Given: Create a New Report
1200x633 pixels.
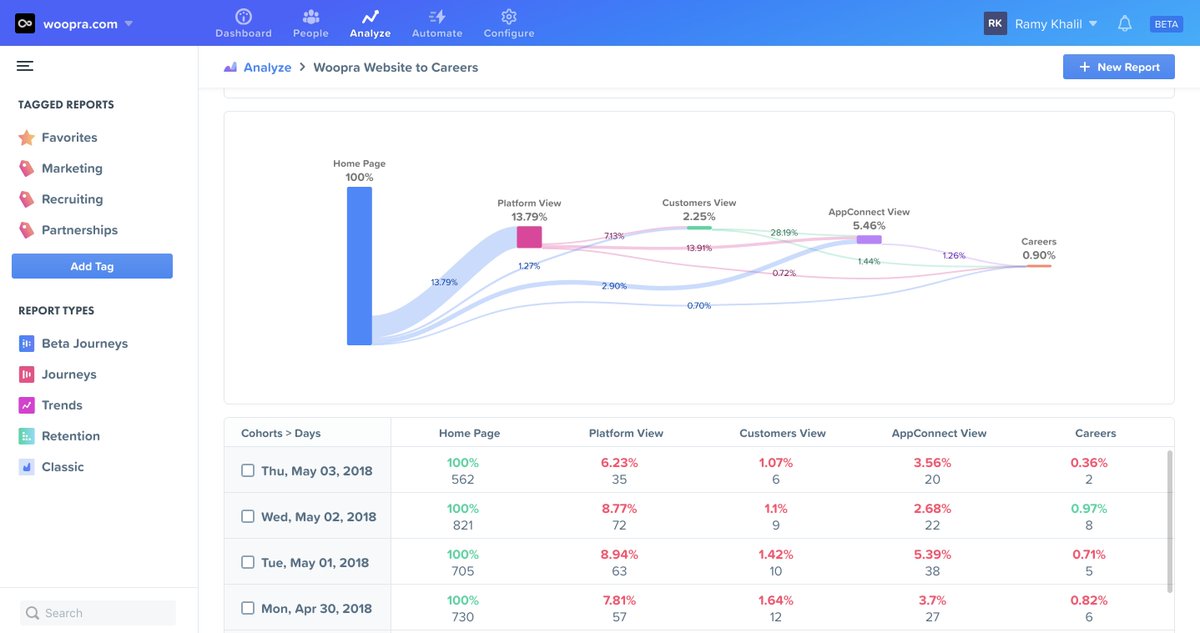Looking at the screenshot, I should point(1118,67).
